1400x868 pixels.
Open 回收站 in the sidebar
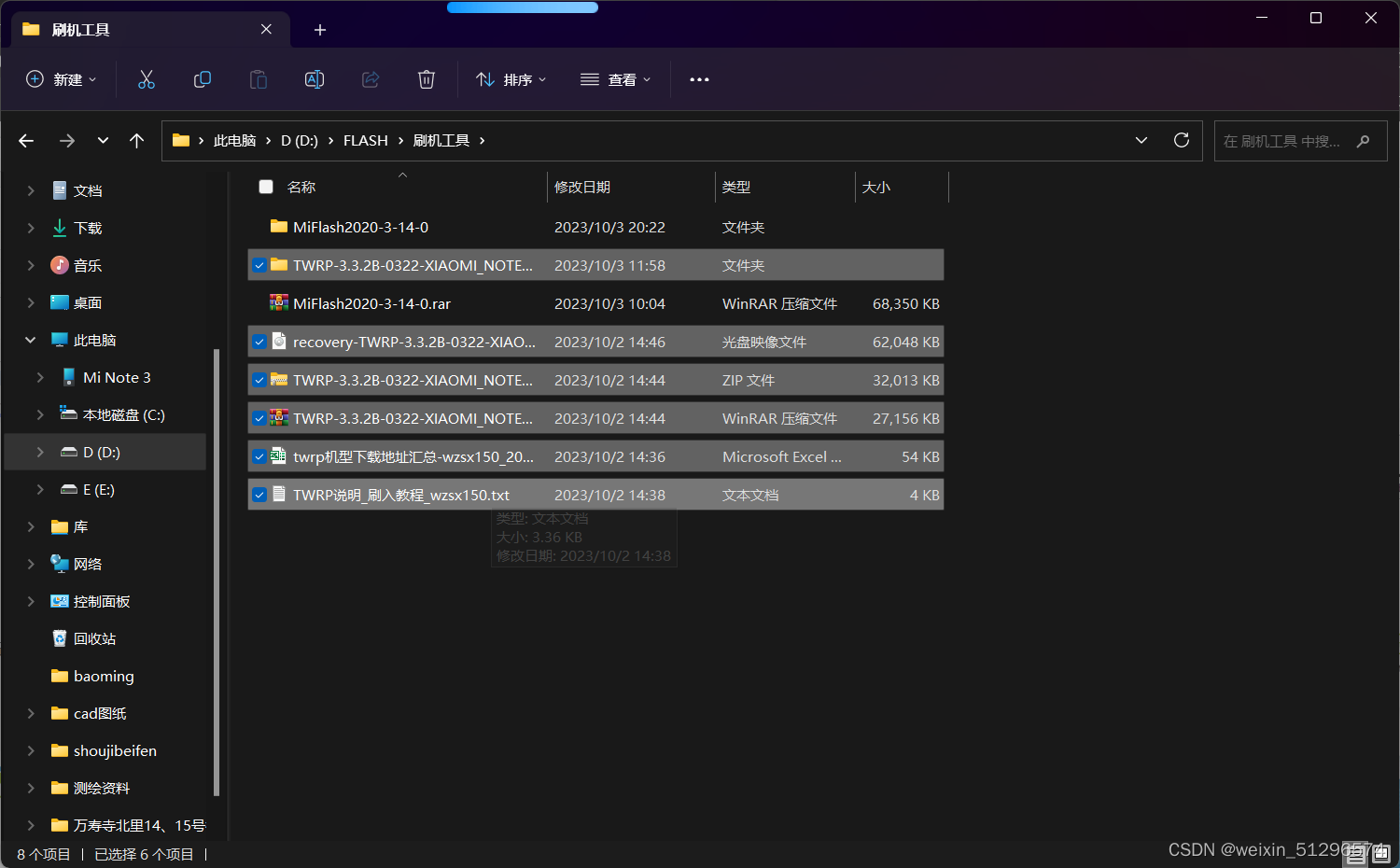pyautogui.click(x=94, y=638)
